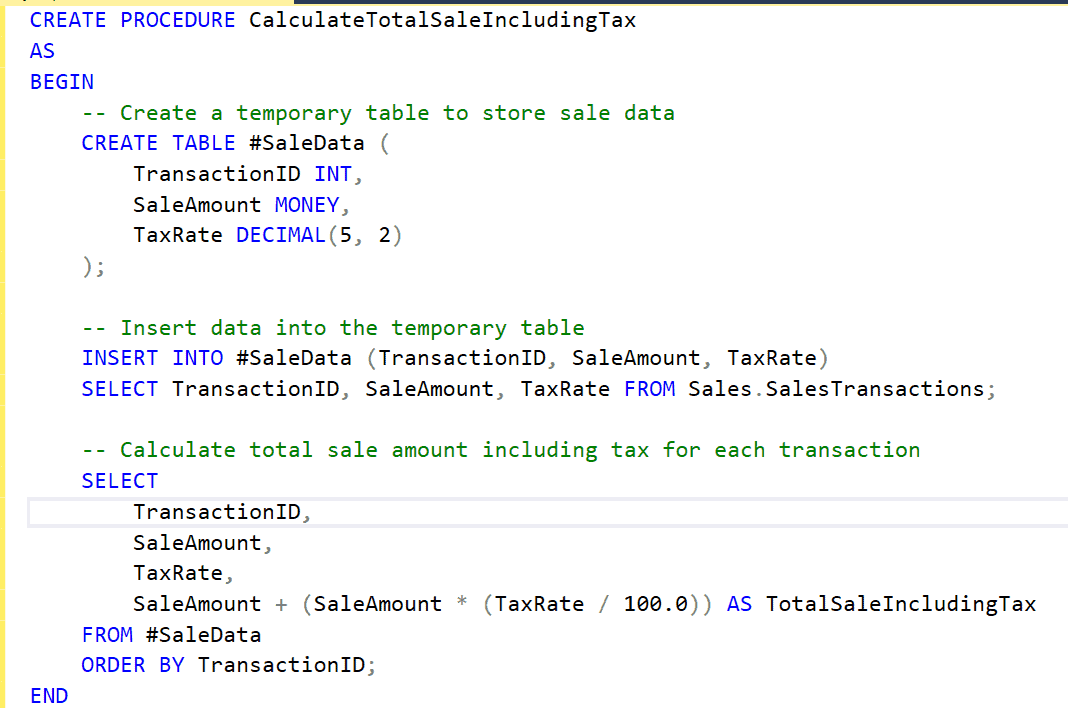Viewport: 1068px width, 708px height.
Task: Select the procedure name CalculateTotalSaleIncludingTax
Action: 442,19
